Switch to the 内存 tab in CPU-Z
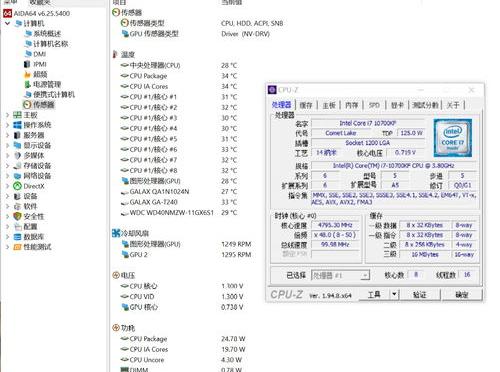Image resolution: width=500 pixels, height=372 pixels. tap(351, 105)
